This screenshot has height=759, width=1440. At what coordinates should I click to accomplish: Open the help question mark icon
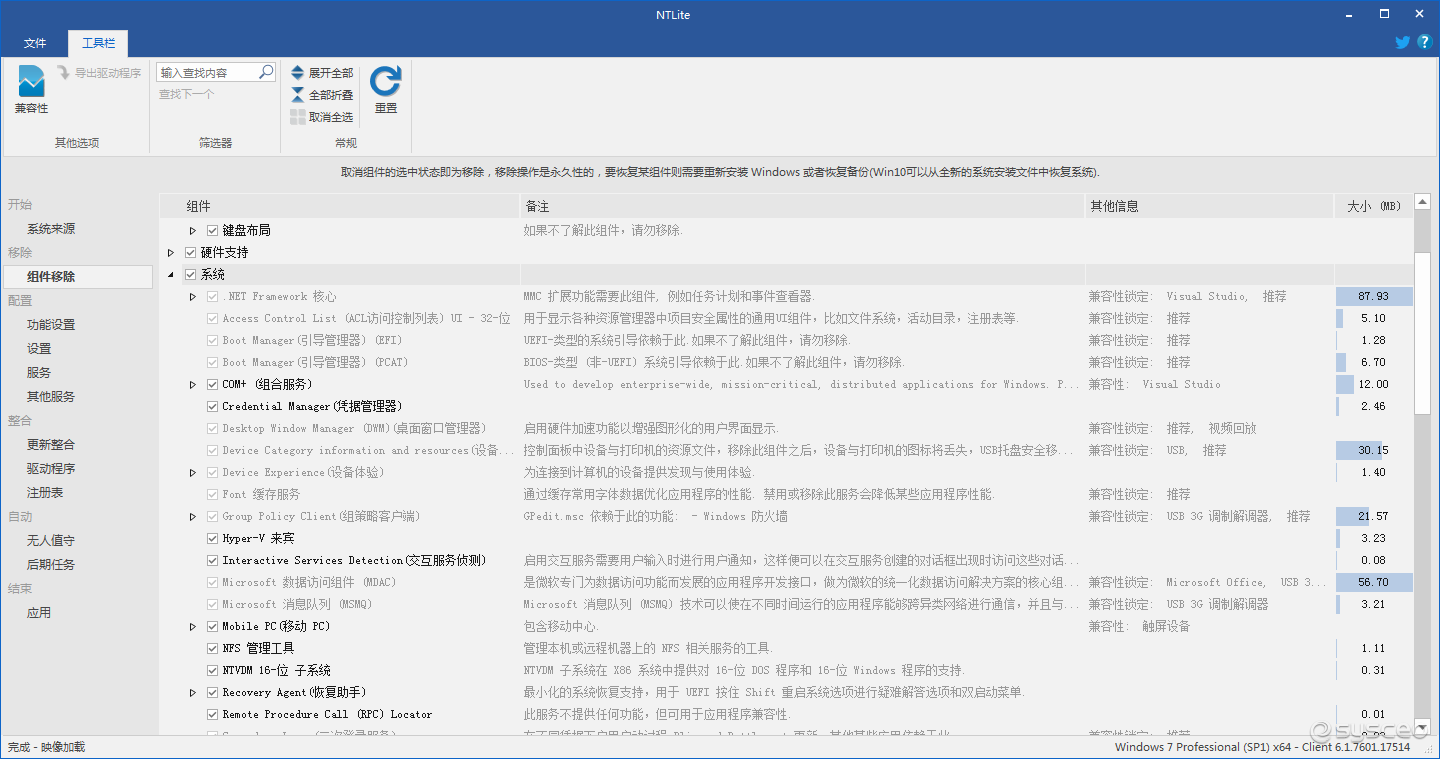[x=1425, y=42]
